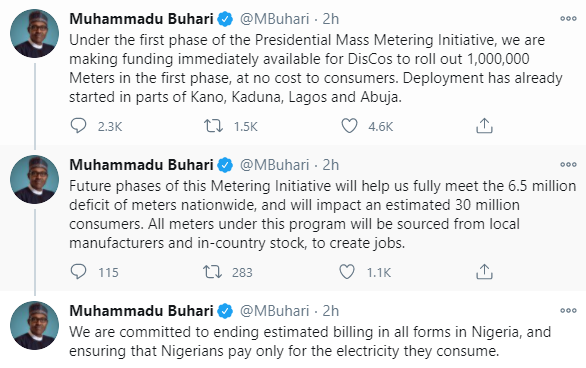Share the second tweet about meter deficit
Screen dimensions: 586x368
[484, 272]
